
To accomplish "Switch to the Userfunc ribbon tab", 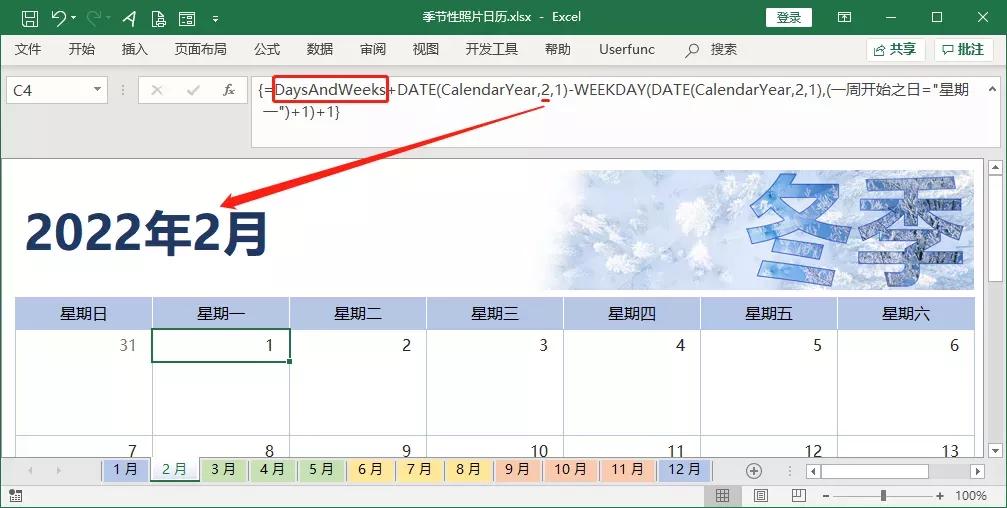I will (x=627, y=49).
